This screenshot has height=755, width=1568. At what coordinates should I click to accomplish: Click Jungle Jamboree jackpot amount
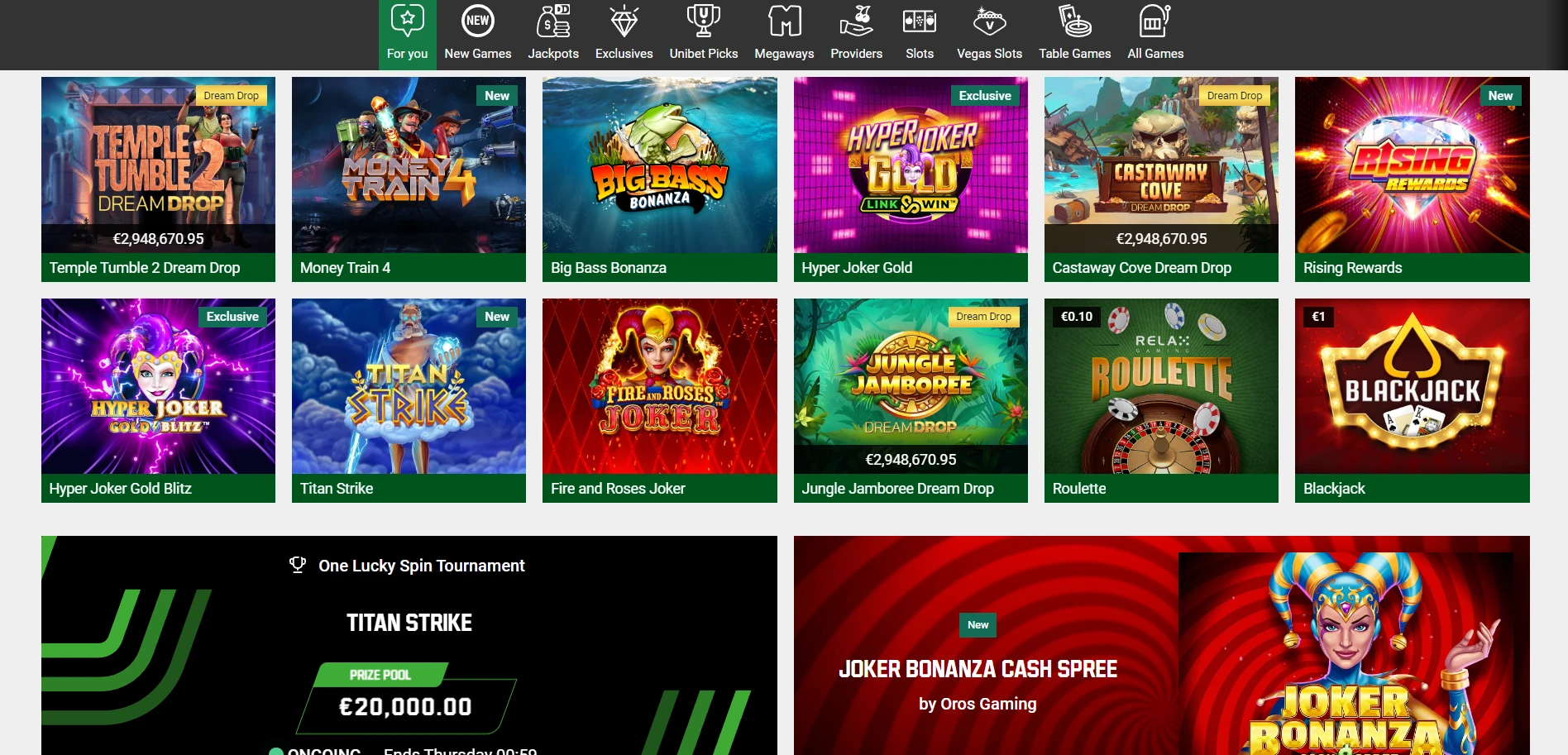(911, 460)
